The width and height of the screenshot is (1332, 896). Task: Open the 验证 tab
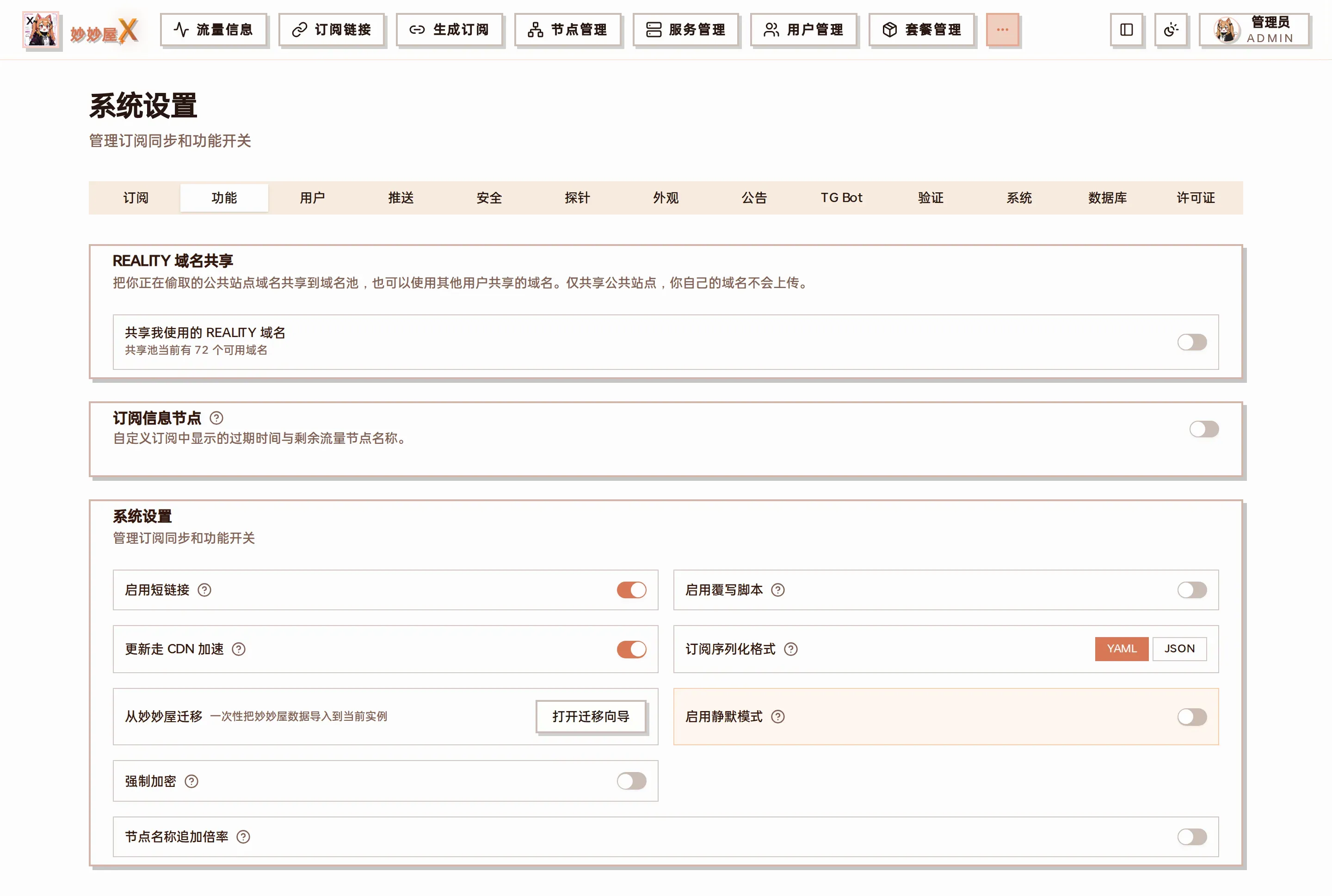pyautogui.click(x=931, y=198)
